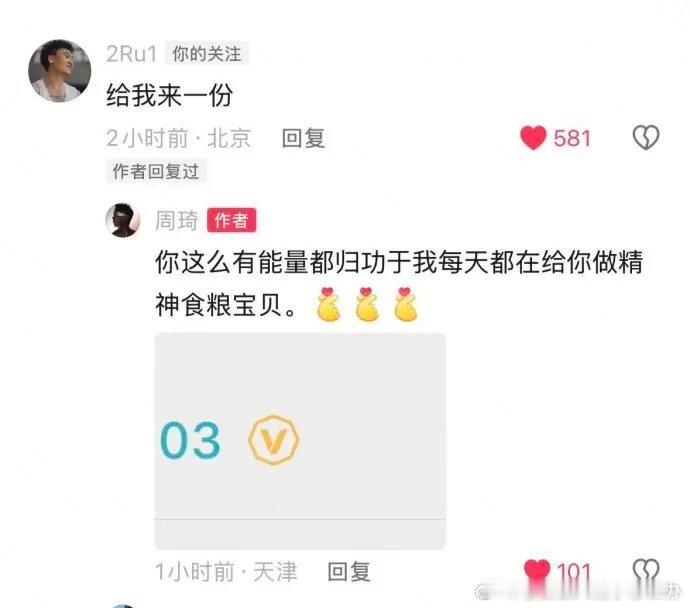This screenshot has width=690, height=608.
Task: Tap the gold V badge in image
Action: [x=273, y=439]
